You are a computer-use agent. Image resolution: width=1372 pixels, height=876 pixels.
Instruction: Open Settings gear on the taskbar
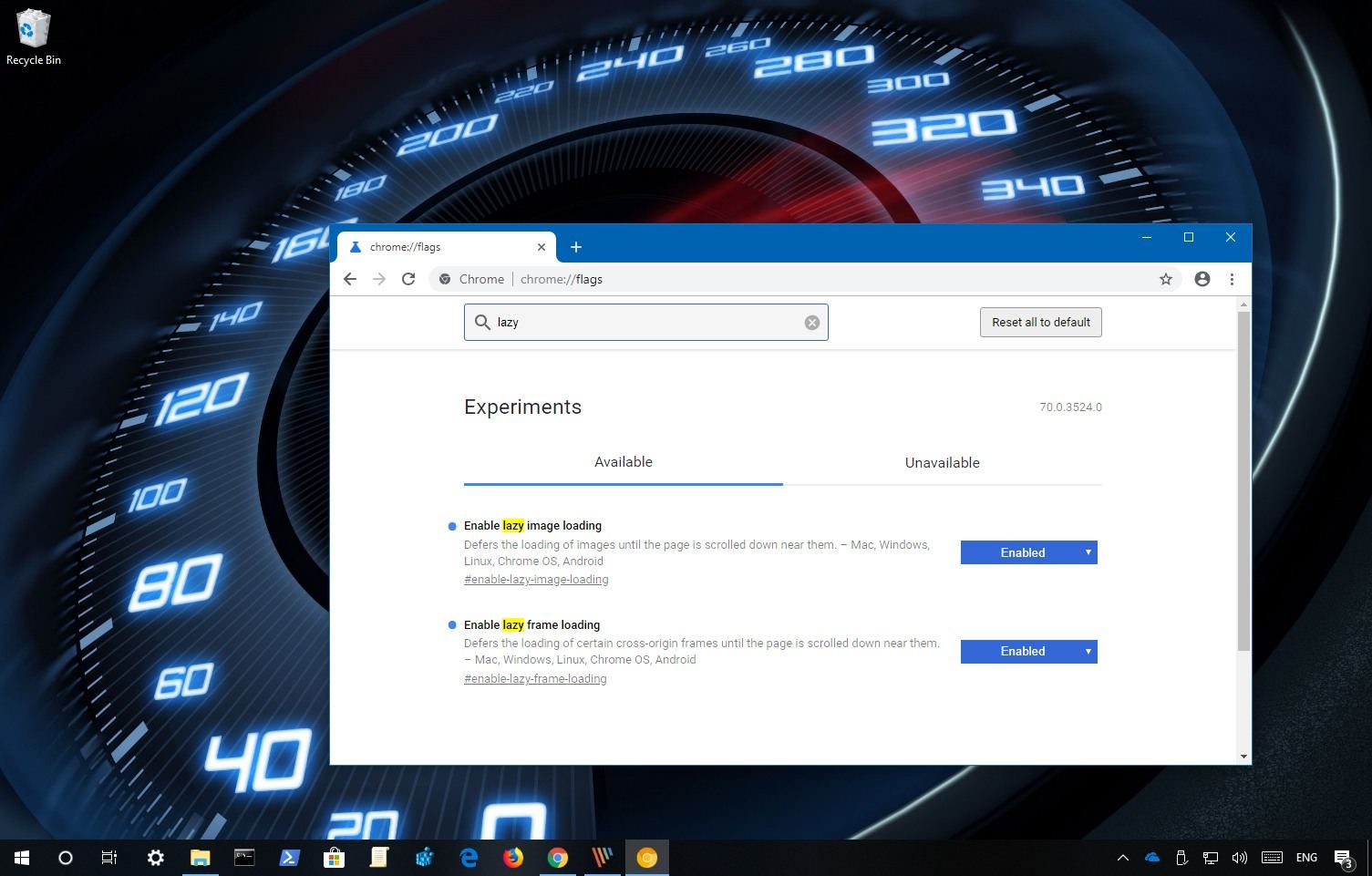pyautogui.click(x=156, y=858)
